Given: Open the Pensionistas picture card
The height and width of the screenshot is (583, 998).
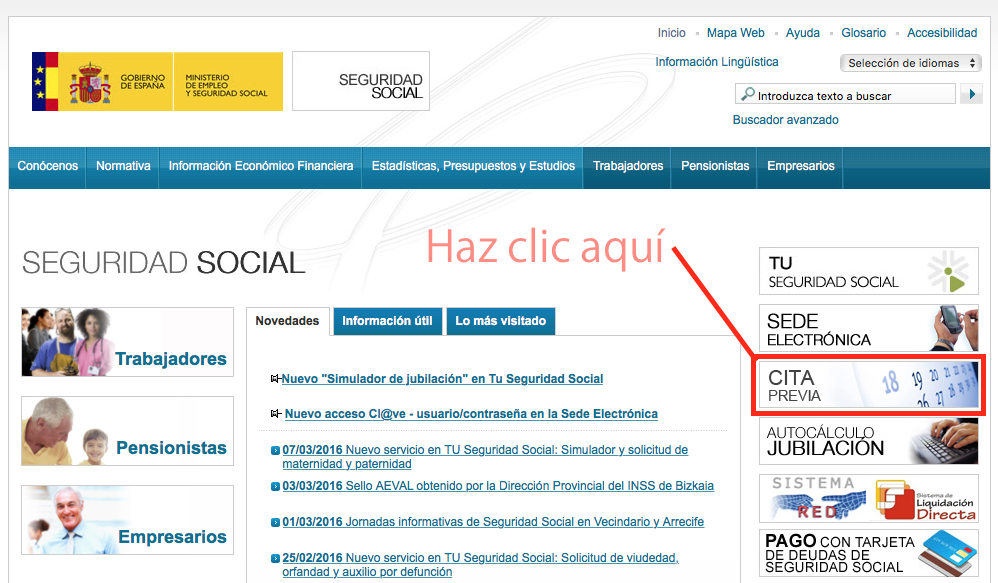Looking at the screenshot, I should (x=127, y=431).
